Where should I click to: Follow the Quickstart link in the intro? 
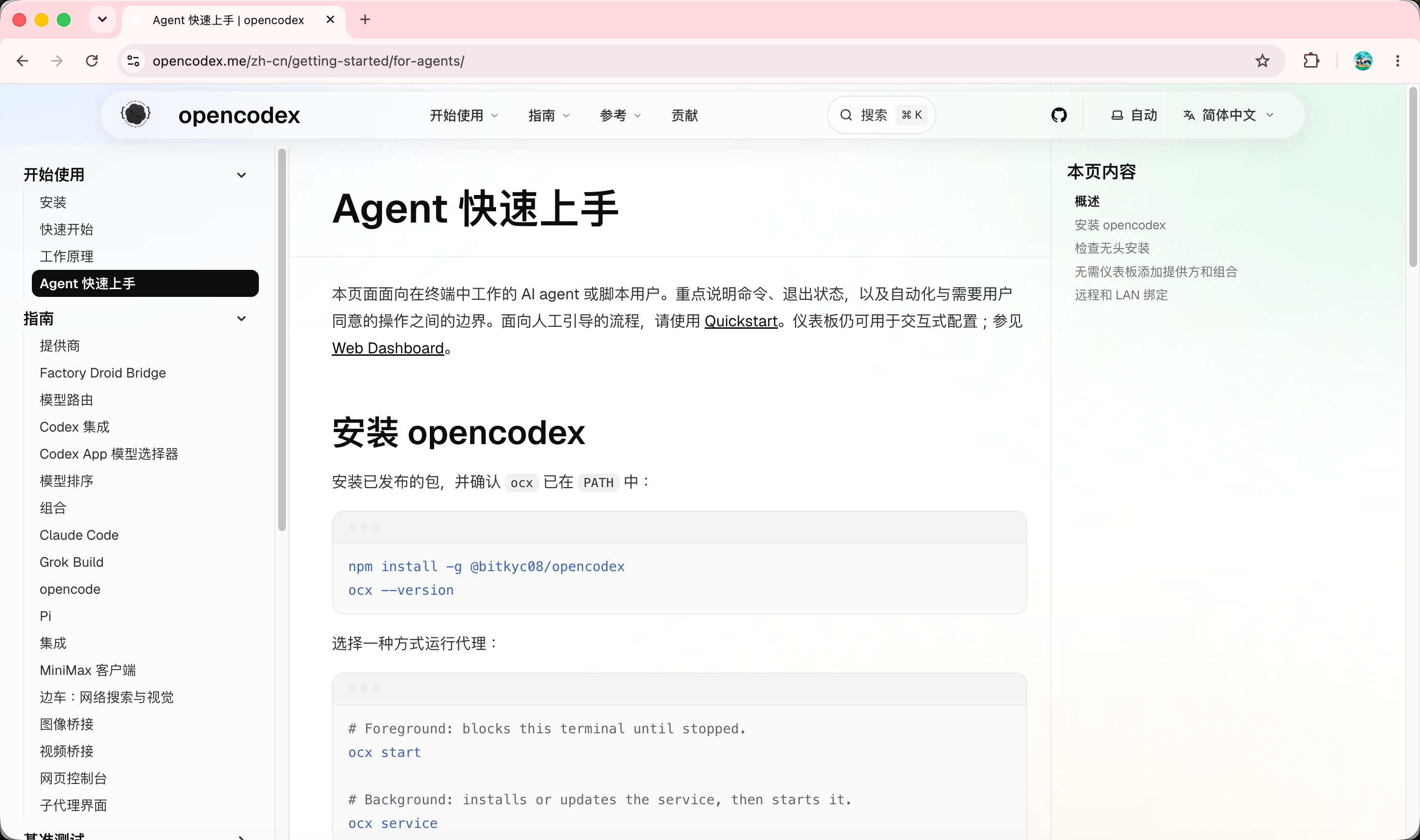(x=741, y=321)
